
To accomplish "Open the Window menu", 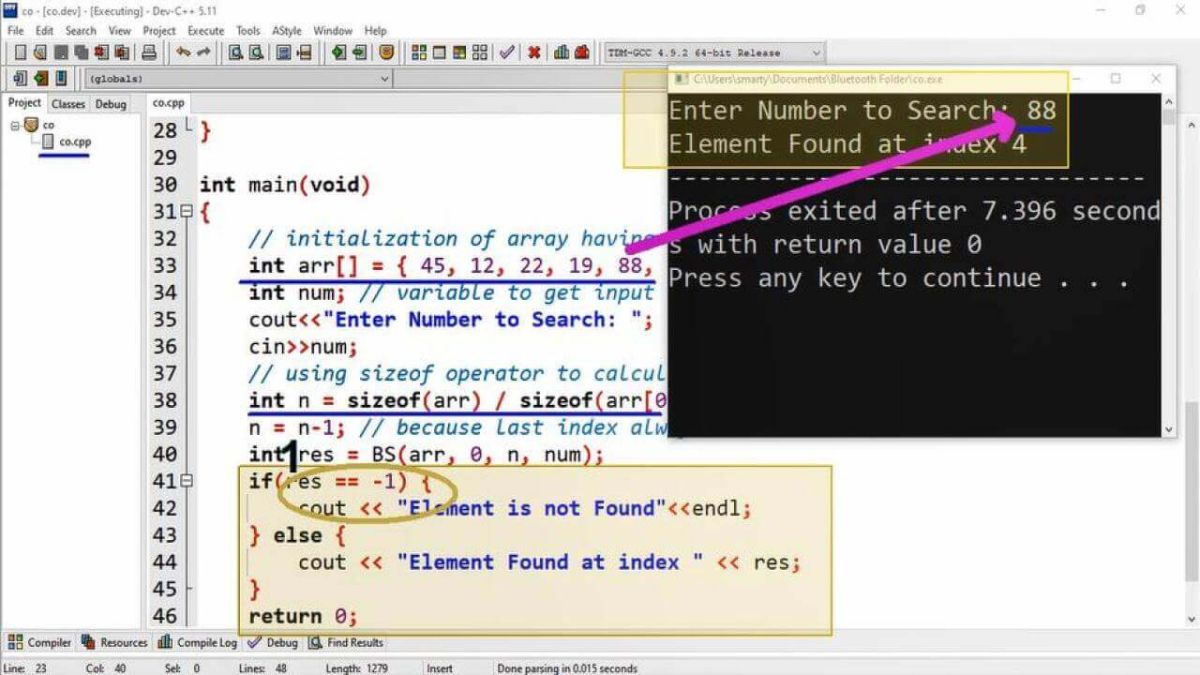I will point(333,31).
